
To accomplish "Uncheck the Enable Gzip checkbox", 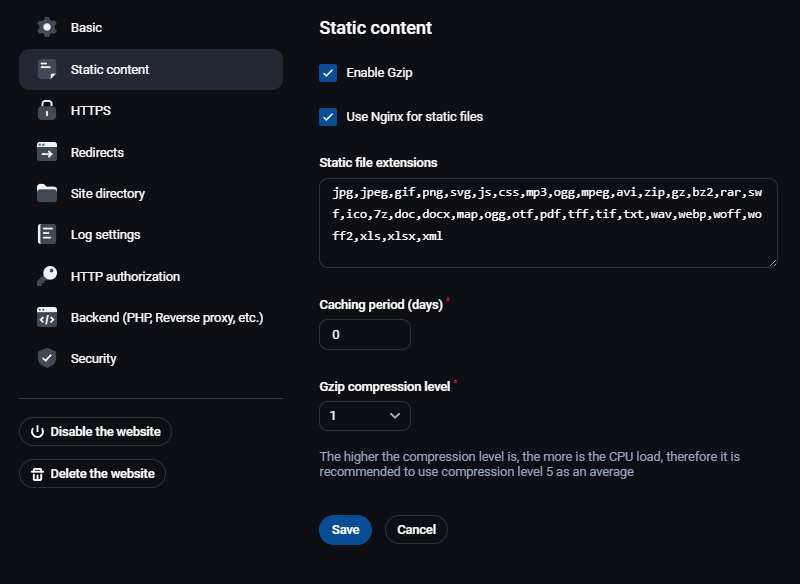I will click(x=328, y=73).
